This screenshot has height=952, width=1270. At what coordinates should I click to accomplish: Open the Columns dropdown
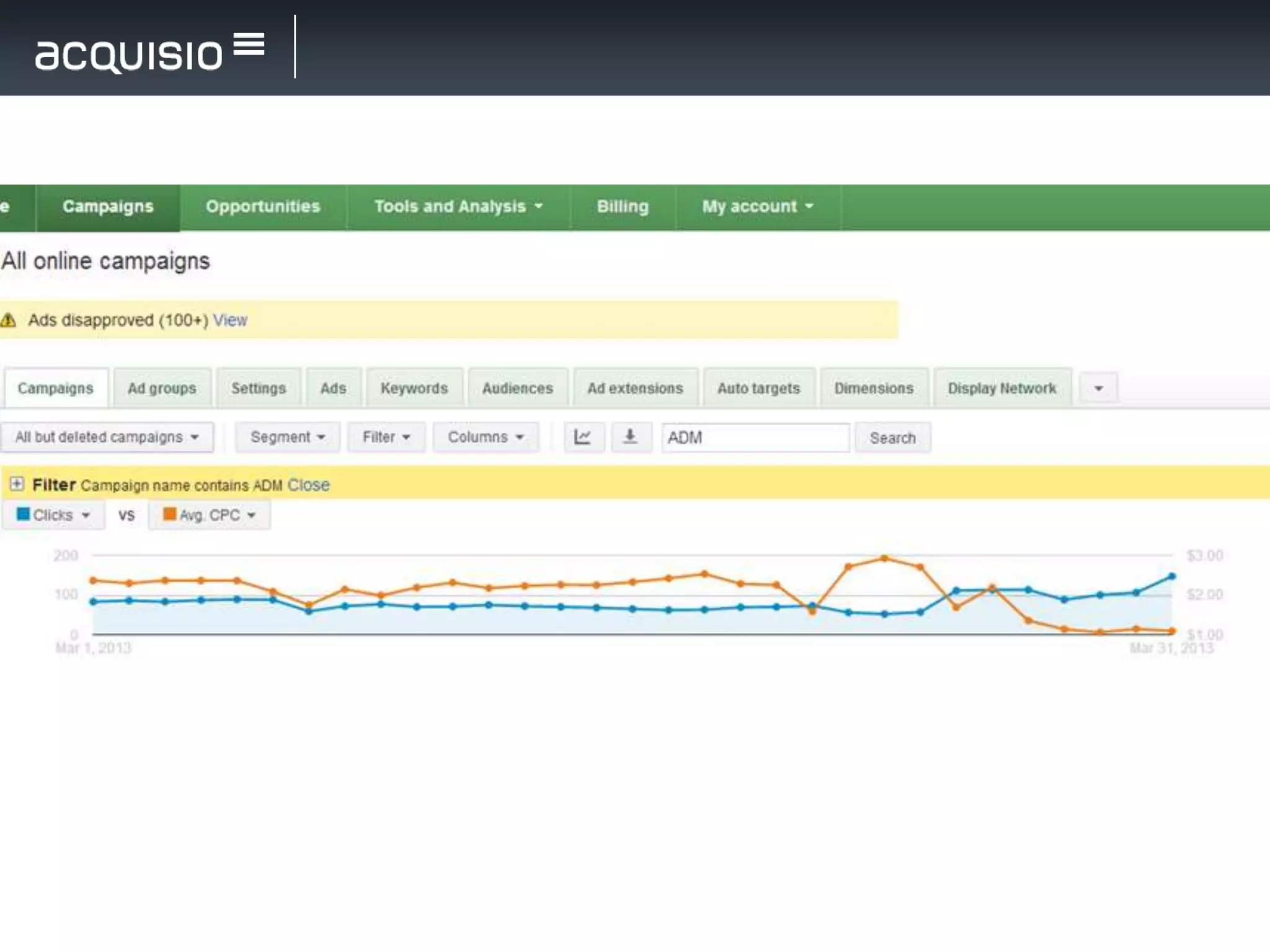[x=485, y=438]
